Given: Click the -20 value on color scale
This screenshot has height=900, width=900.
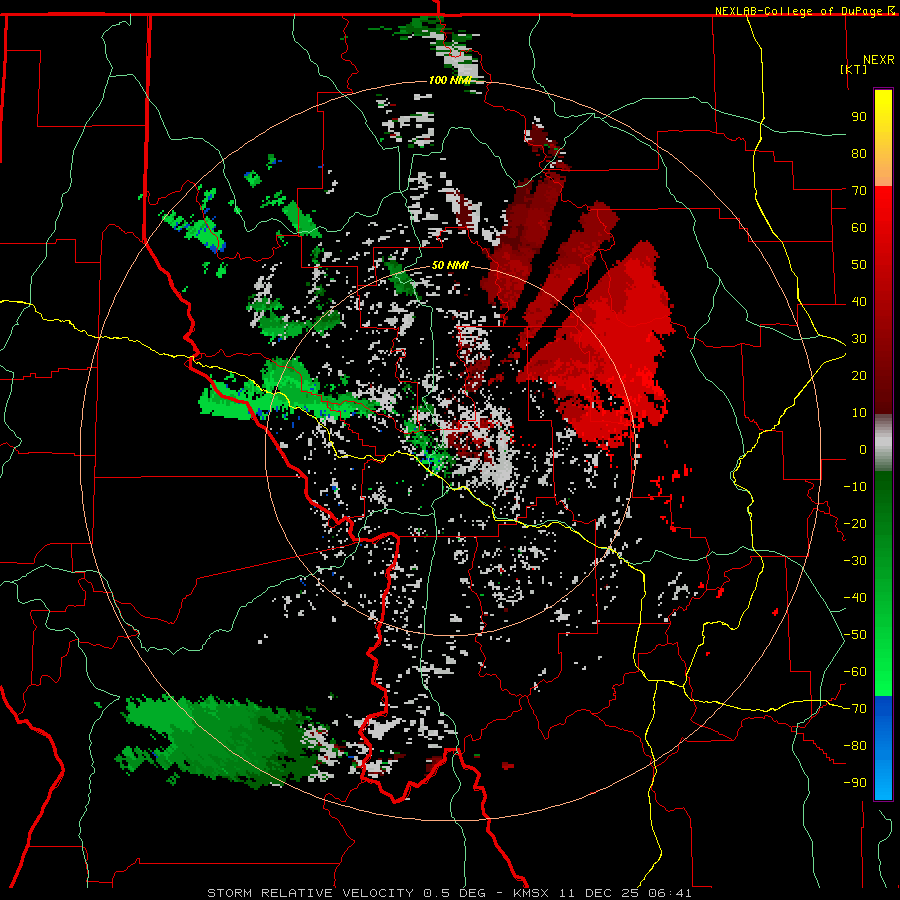Looking at the screenshot, I should pyautogui.click(x=855, y=524).
